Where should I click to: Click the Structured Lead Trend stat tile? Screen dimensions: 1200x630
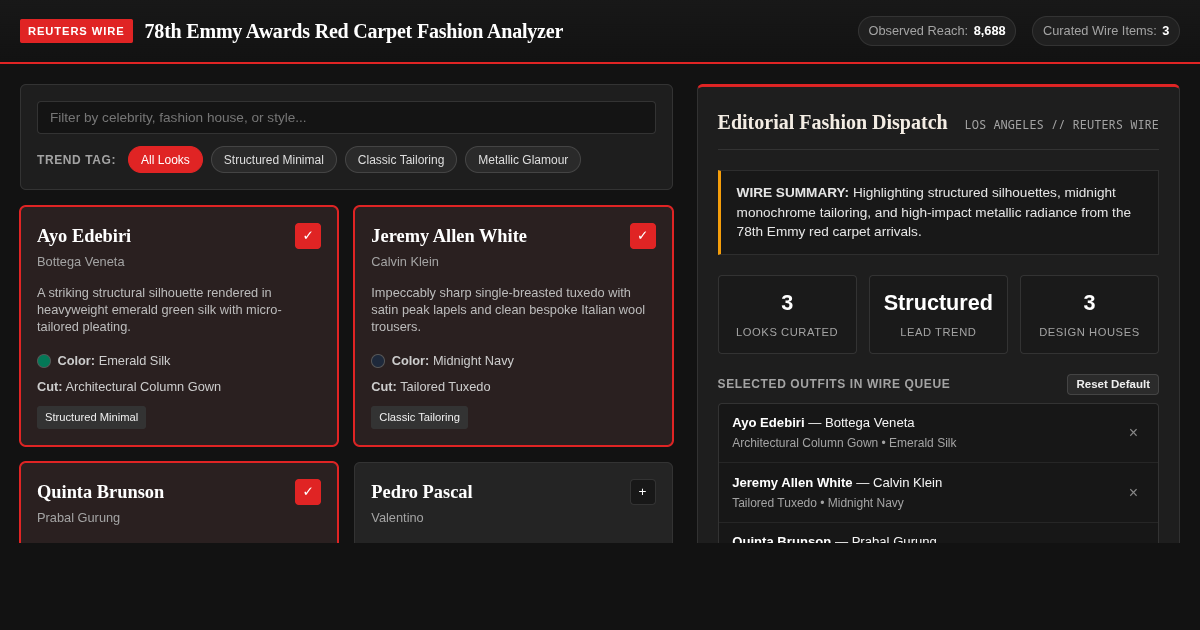(938, 315)
